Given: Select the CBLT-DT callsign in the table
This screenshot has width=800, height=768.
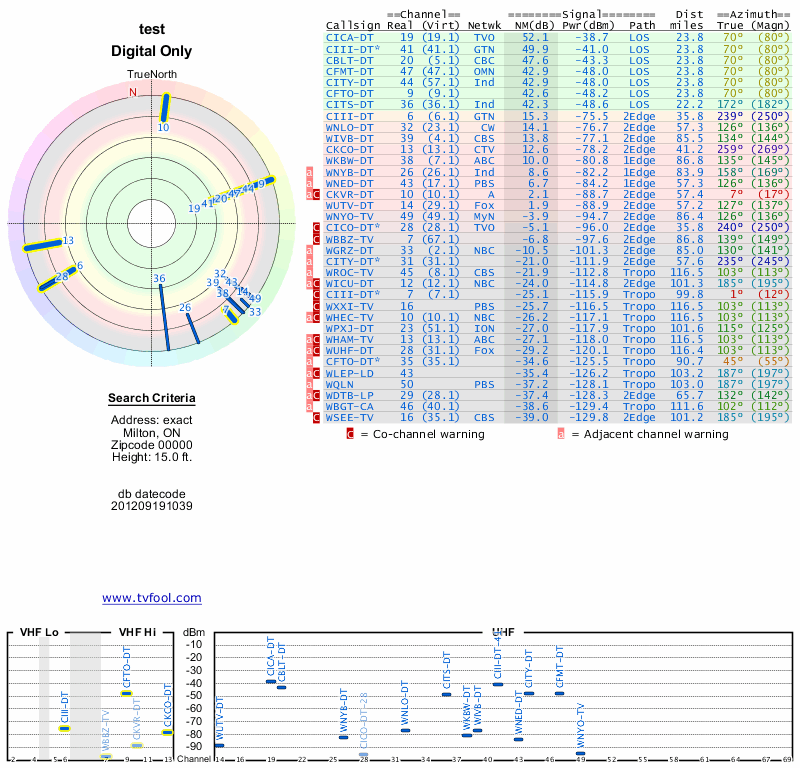Looking at the screenshot, I should click(349, 60).
